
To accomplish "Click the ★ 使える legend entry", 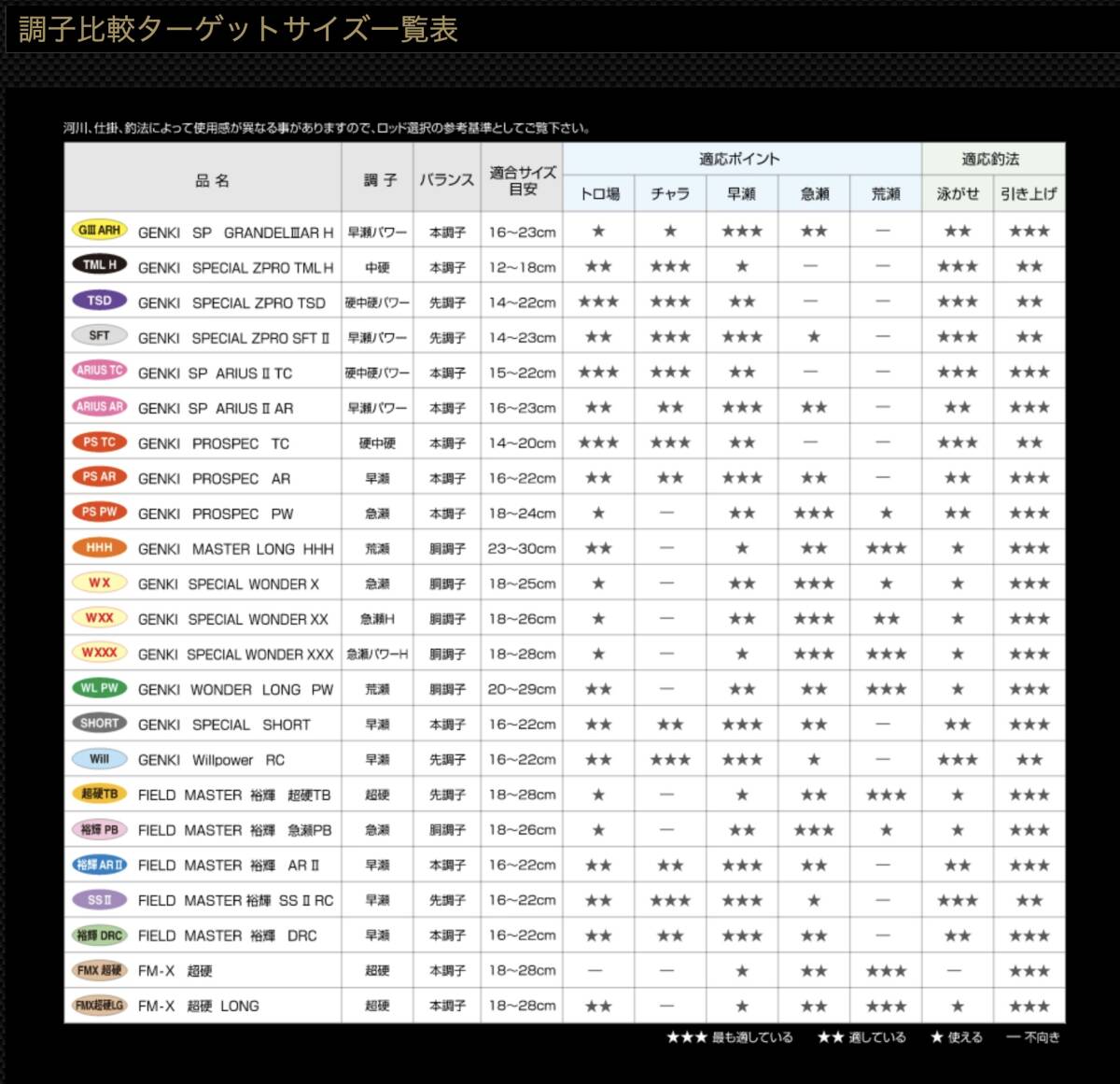I will point(957,1037).
